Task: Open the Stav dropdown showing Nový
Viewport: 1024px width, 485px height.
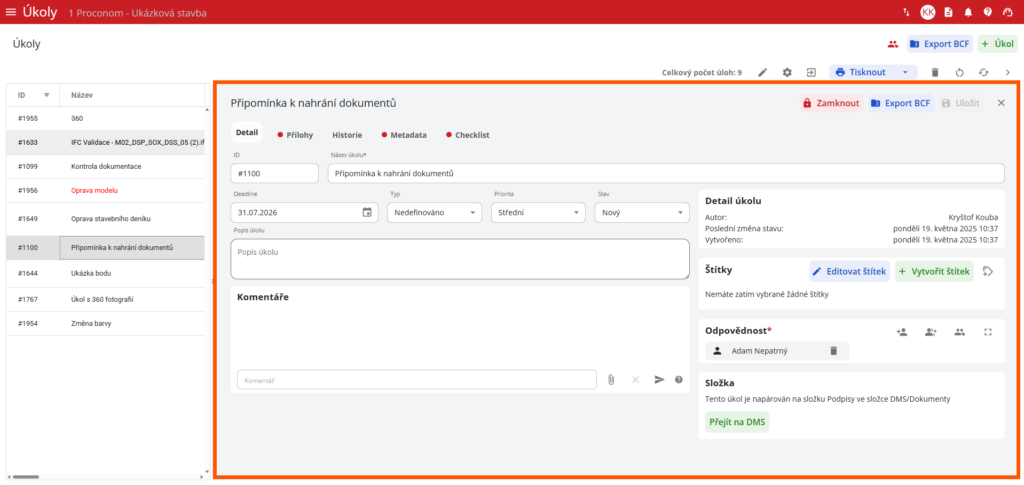Action: [x=642, y=212]
